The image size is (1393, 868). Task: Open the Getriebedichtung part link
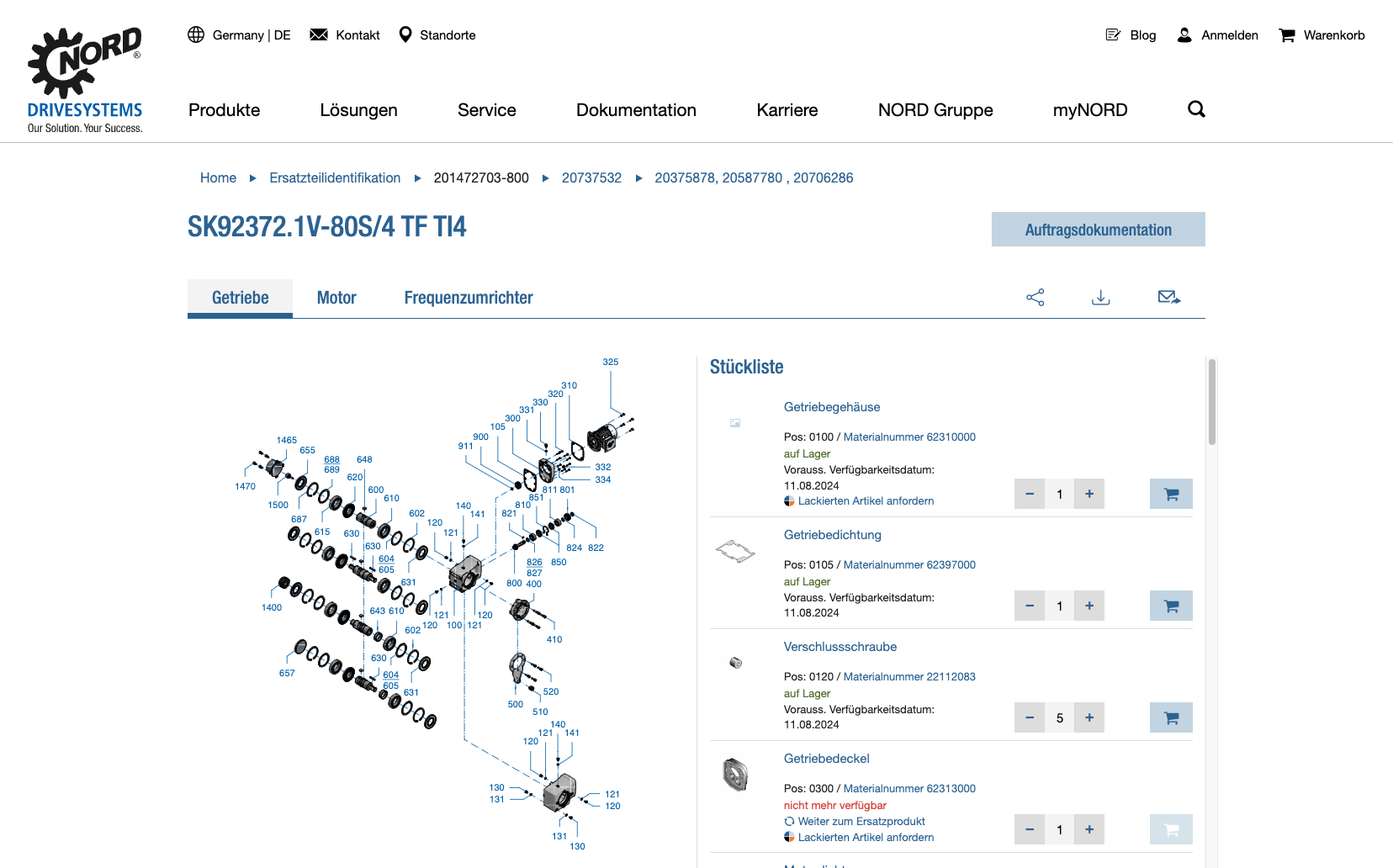coord(833,535)
